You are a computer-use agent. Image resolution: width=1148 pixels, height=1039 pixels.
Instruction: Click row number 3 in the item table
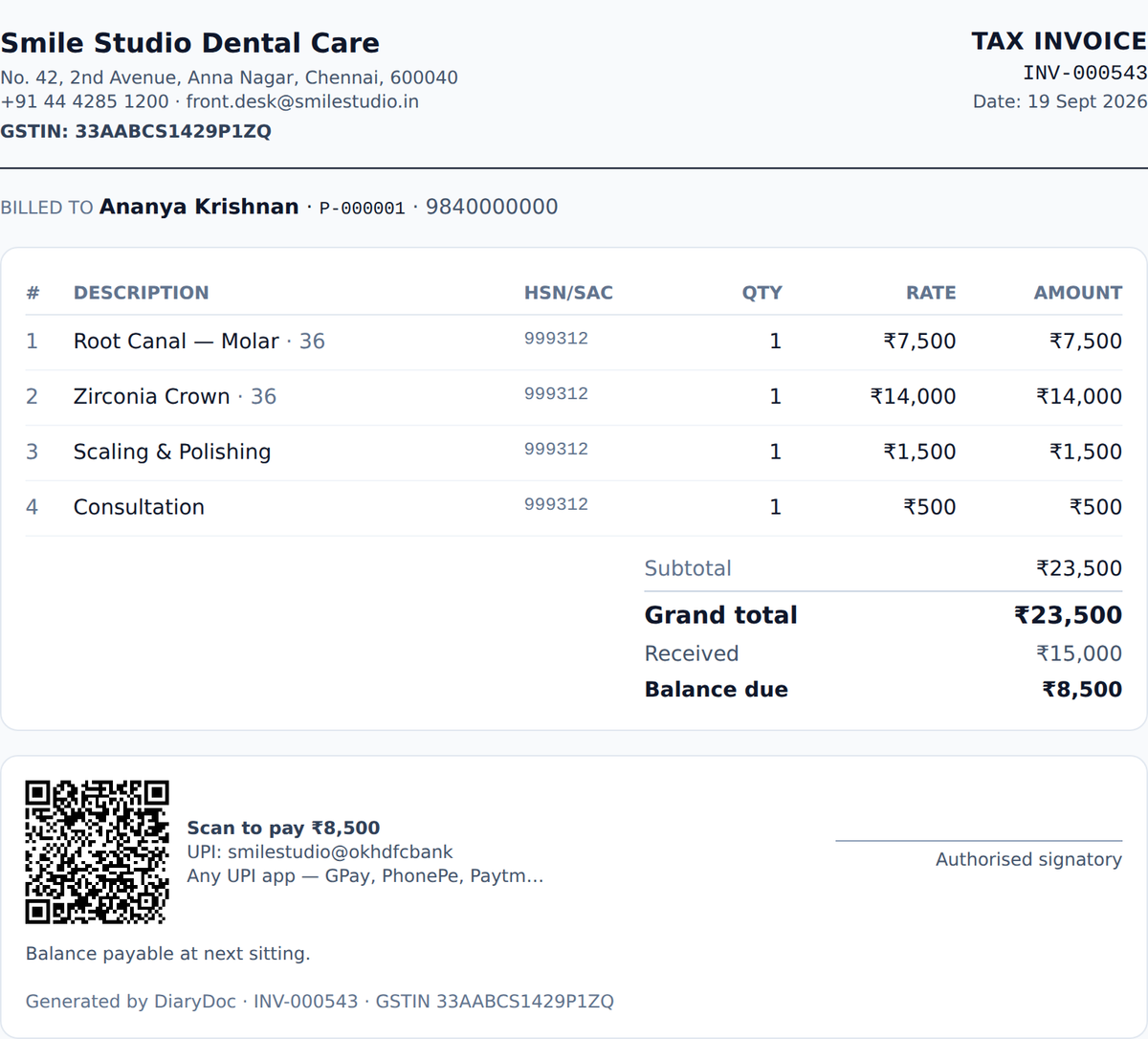coord(32,453)
